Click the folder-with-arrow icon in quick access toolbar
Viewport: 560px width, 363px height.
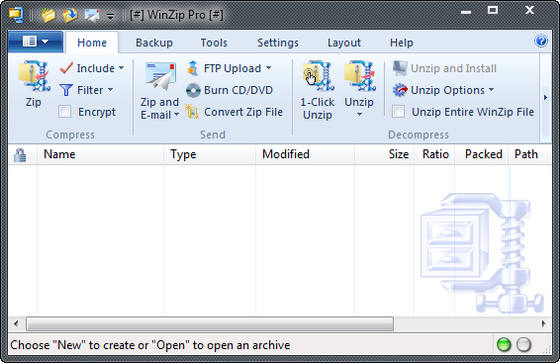pos(70,15)
